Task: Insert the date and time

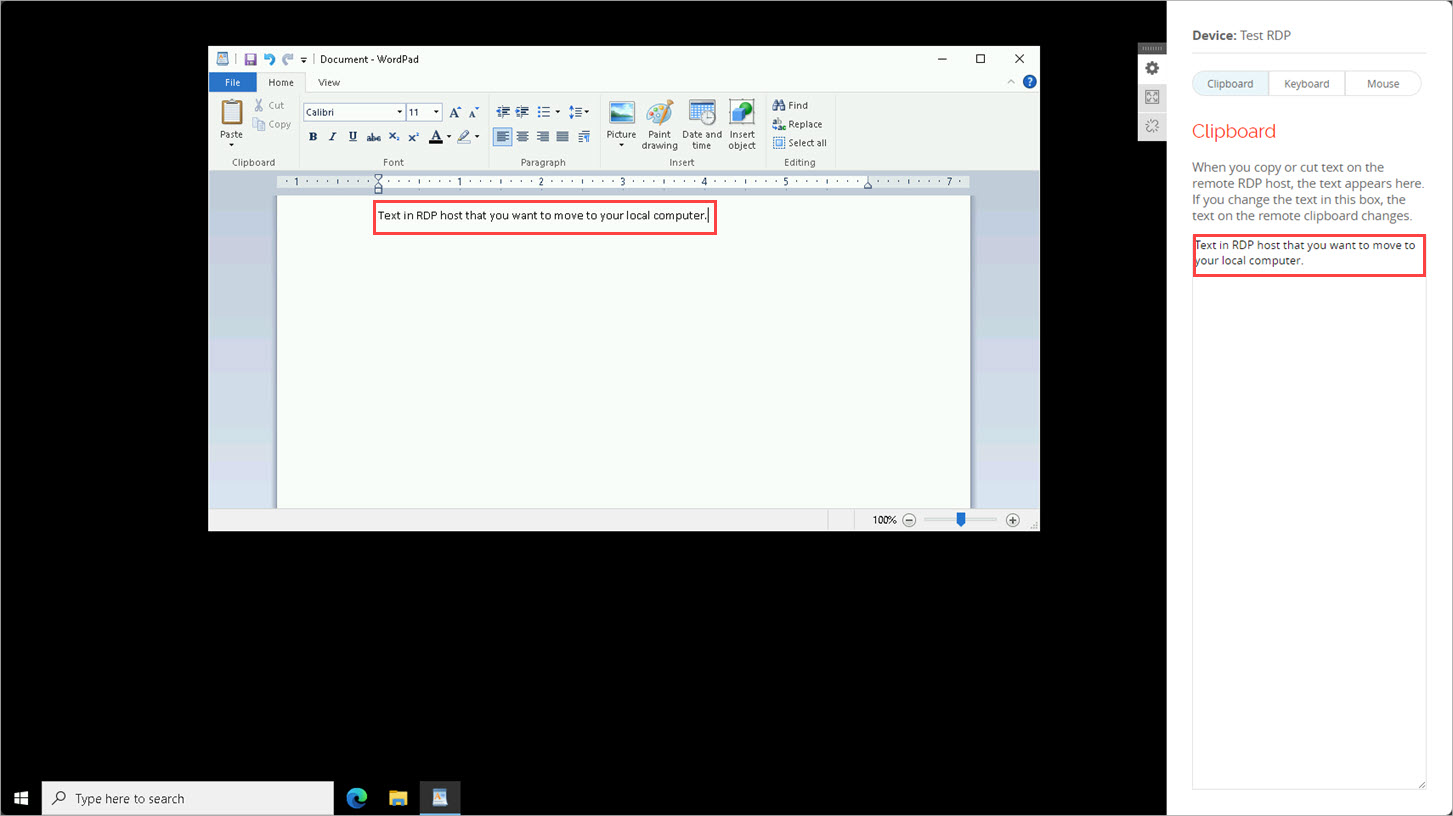Action: 701,122
